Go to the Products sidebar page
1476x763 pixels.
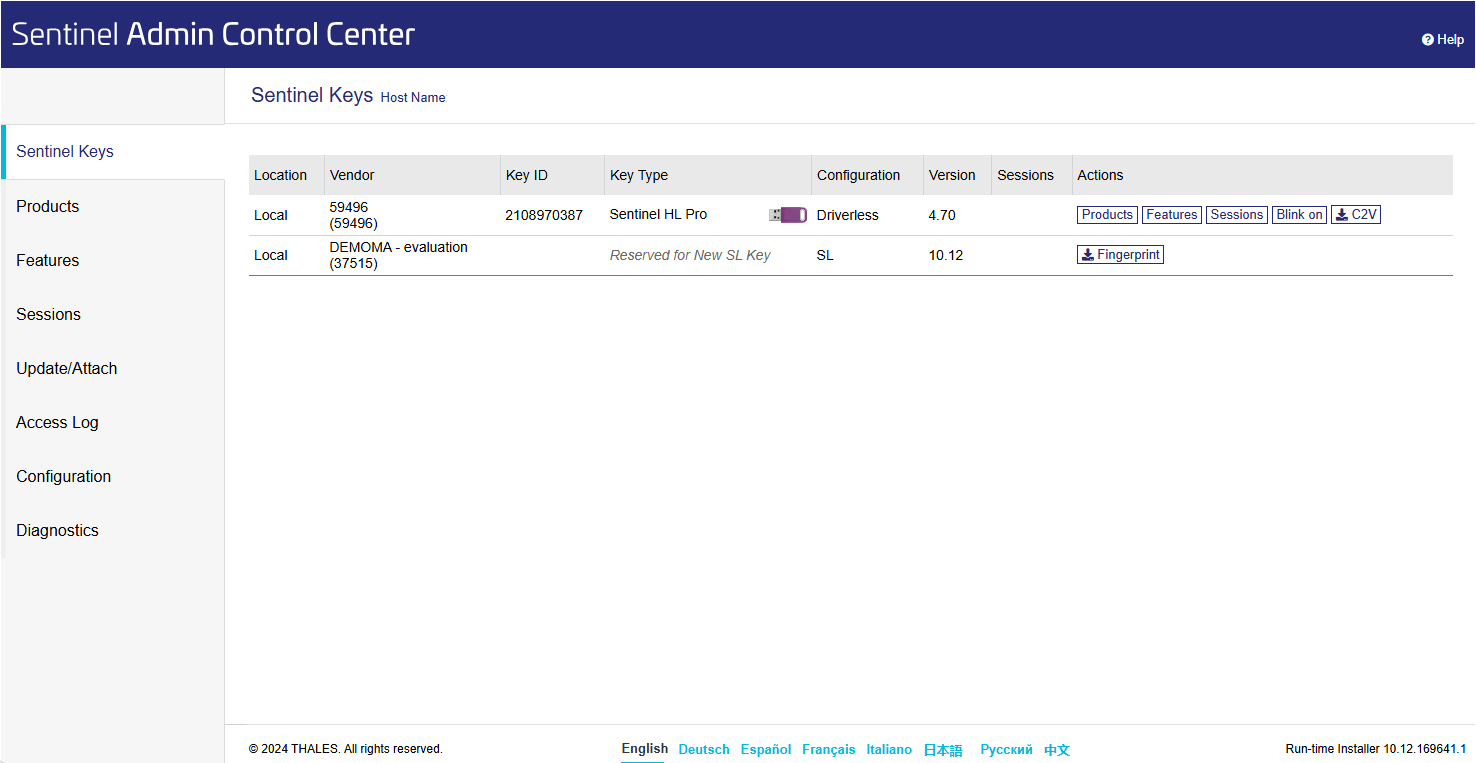pyautogui.click(x=113, y=206)
